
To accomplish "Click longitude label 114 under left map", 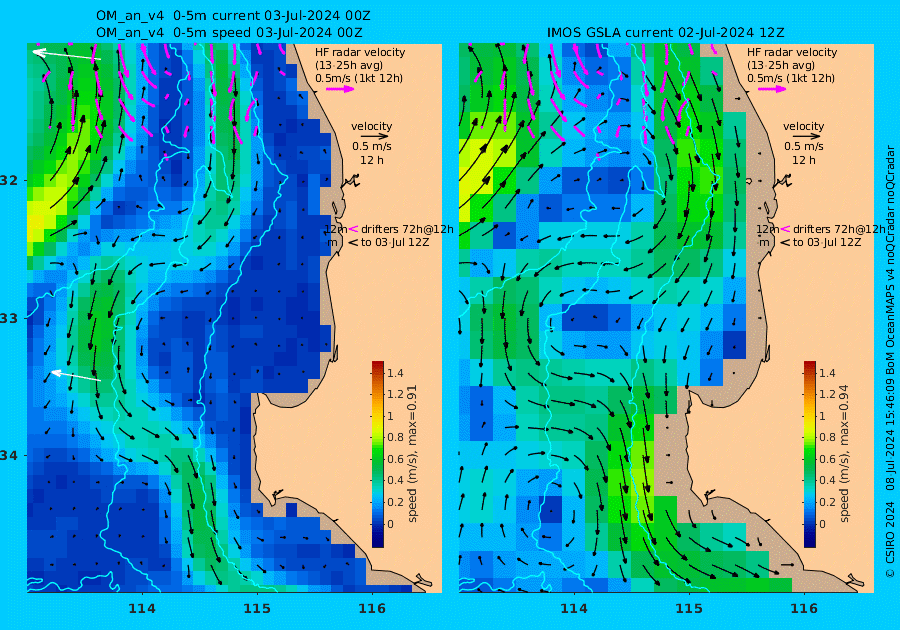I will pyautogui.click(x=142, y=609).
